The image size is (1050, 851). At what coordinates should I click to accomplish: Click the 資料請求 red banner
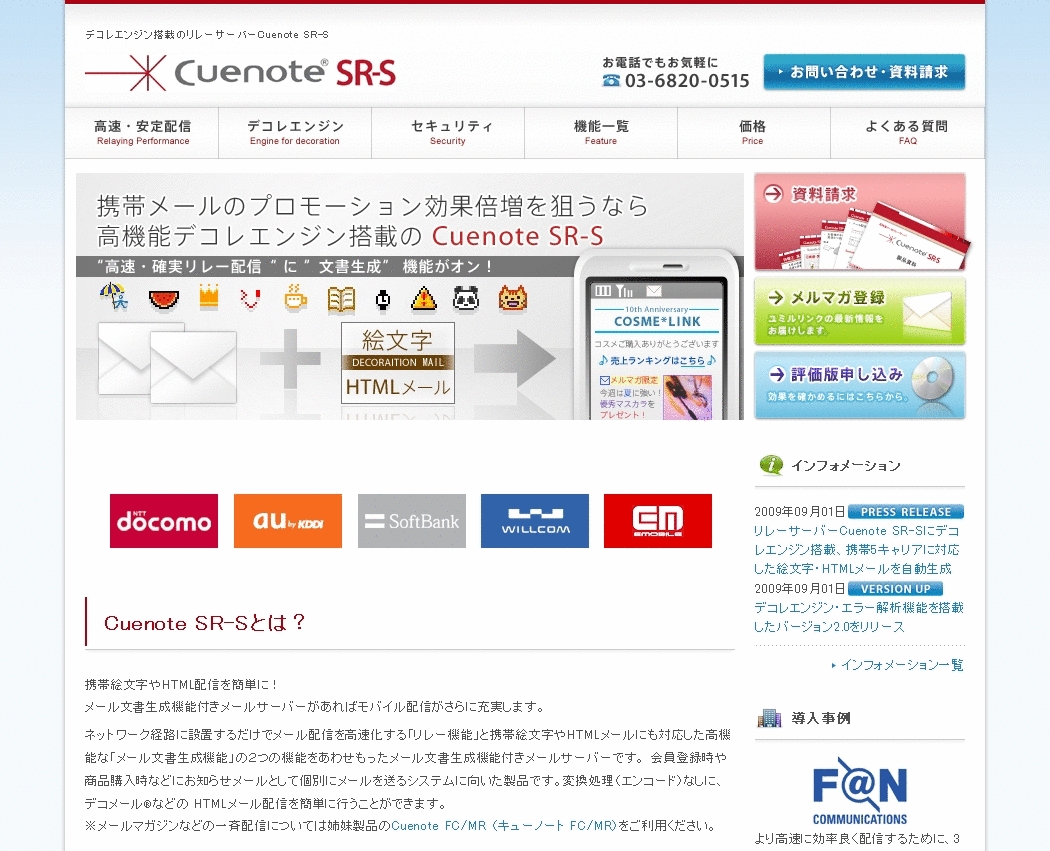tap(860, 222)
